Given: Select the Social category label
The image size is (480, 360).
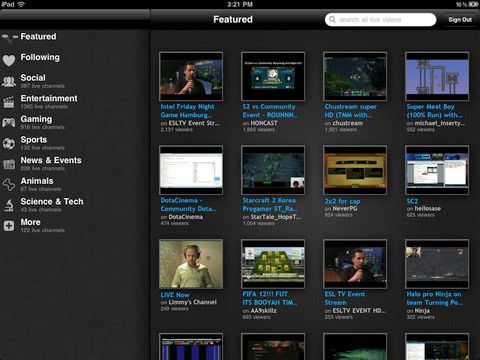Looking at the screenshot, I should coord(33,78).
